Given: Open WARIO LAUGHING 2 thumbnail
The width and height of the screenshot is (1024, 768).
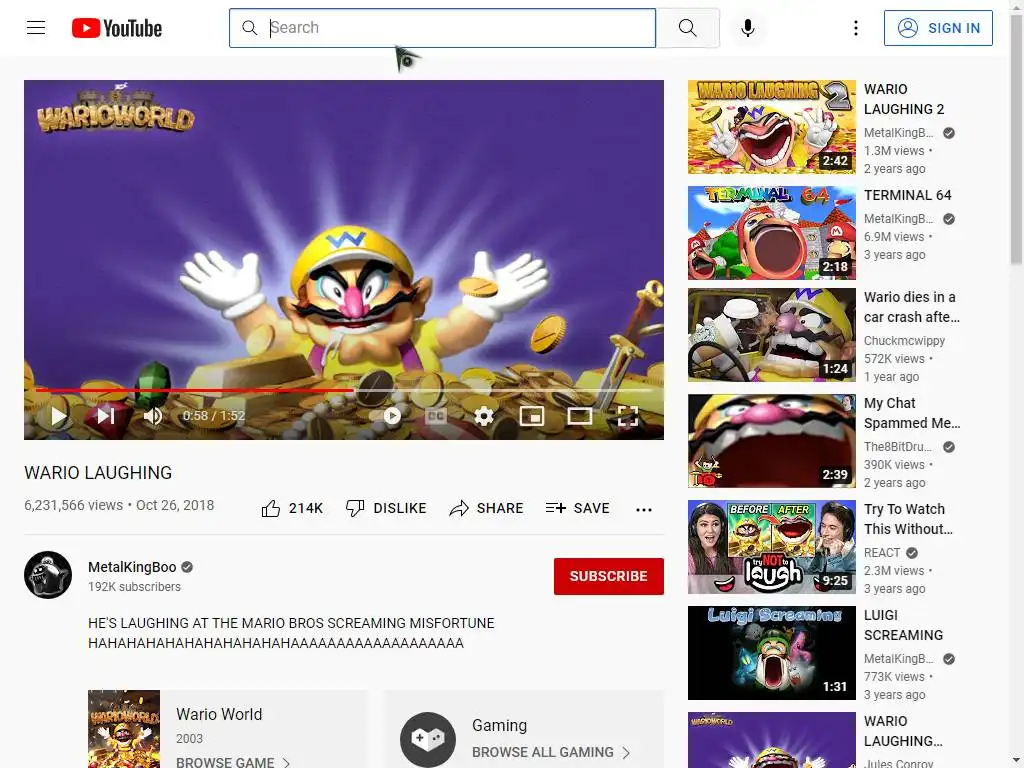Looking at the screenshot, I should [771, 127].
